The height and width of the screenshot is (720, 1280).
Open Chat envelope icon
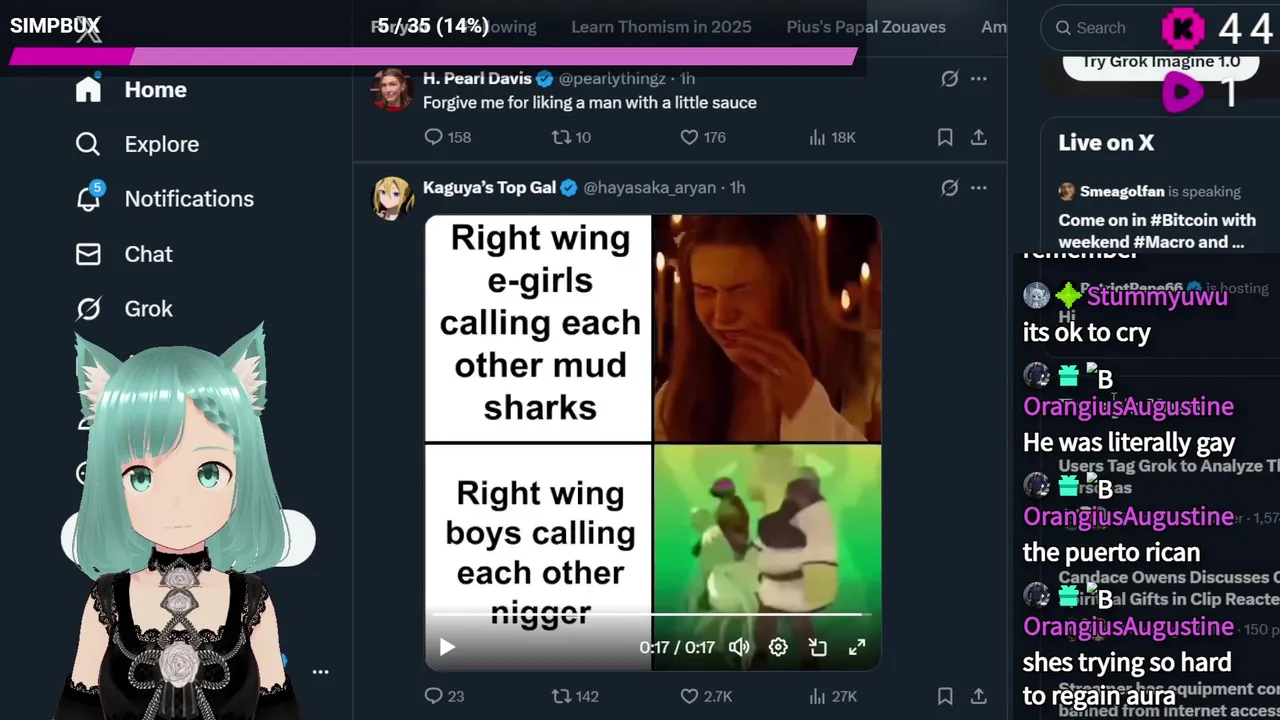[x=88, y=254]
